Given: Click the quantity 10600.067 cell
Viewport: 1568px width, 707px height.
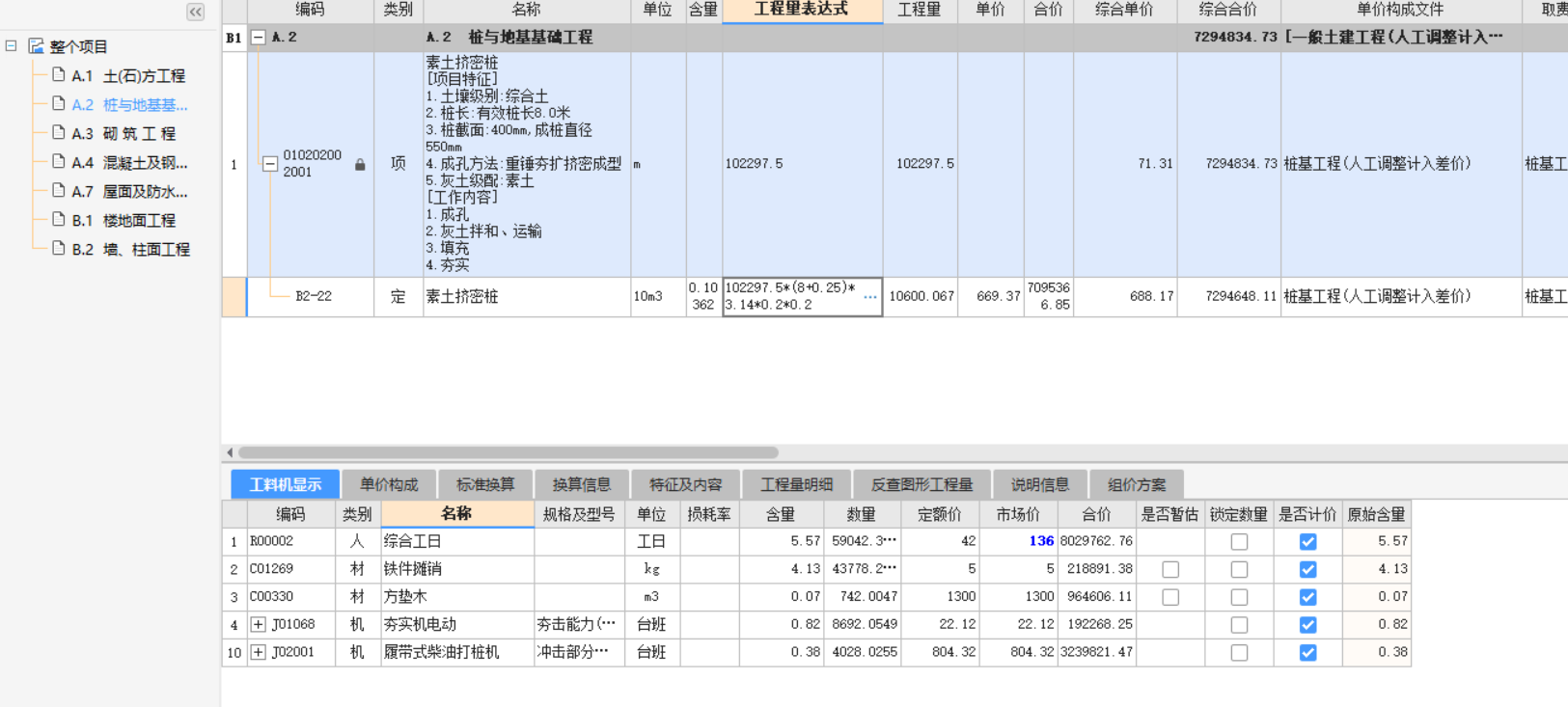Looking at the screenshot, I should pos(921,297).
